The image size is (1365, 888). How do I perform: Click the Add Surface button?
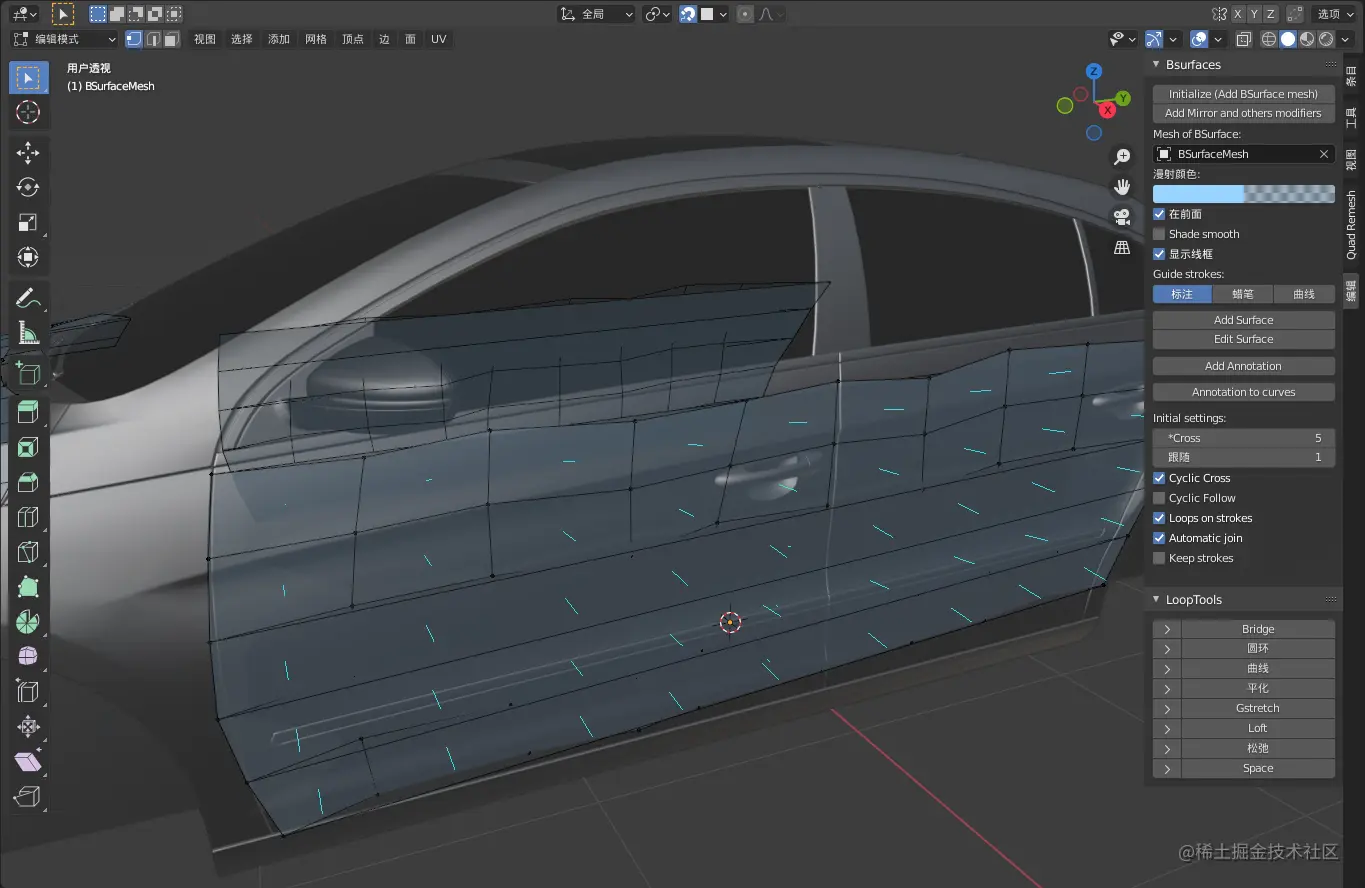tap(1243, 319)
